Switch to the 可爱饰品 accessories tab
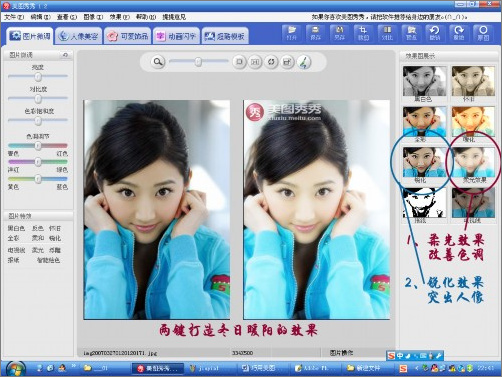Image resolution: width=502 pixels, height=377 pixels. pyautogui.click(x=127, y=36)
